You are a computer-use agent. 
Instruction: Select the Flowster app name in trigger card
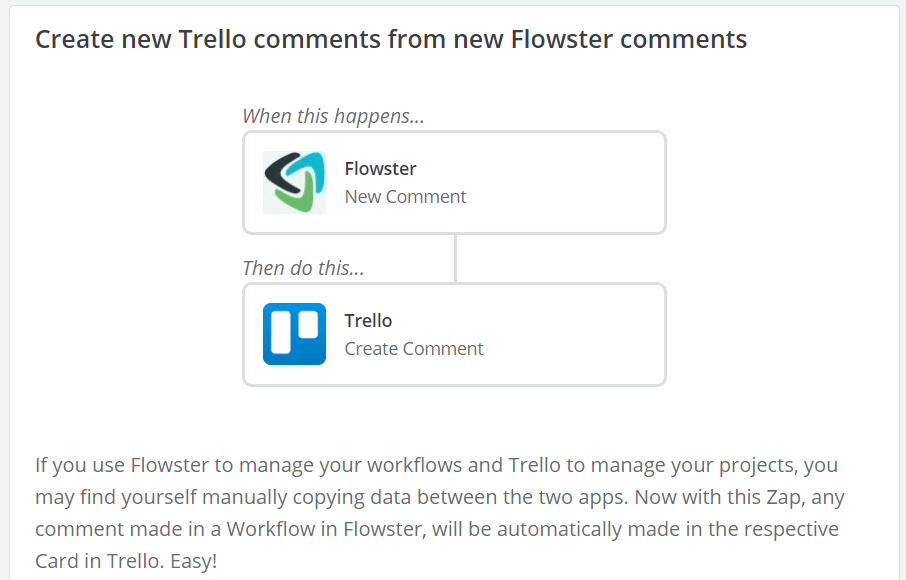pyautogui.click(x=380, y=169)
